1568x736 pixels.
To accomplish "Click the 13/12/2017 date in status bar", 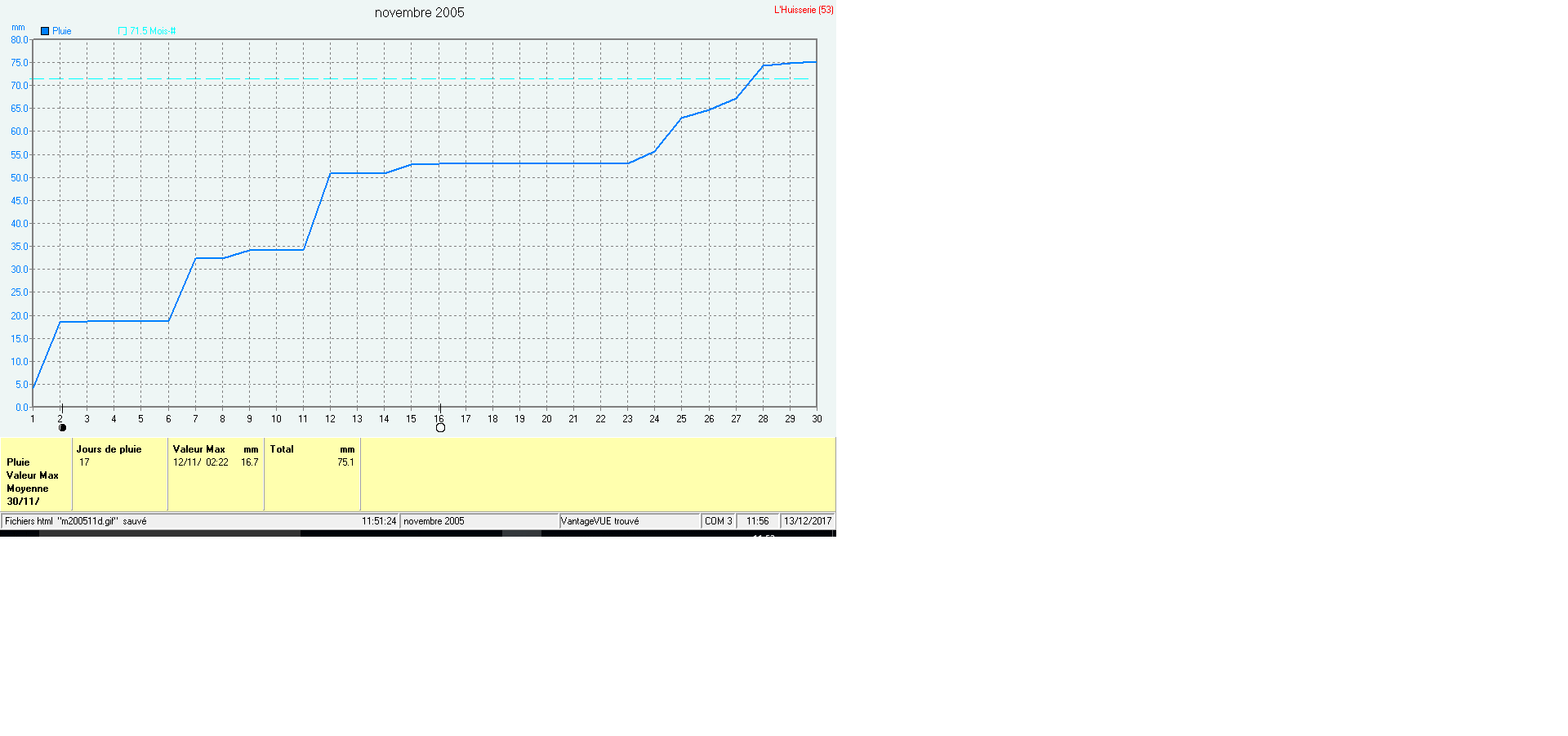I will pos(808,521).
